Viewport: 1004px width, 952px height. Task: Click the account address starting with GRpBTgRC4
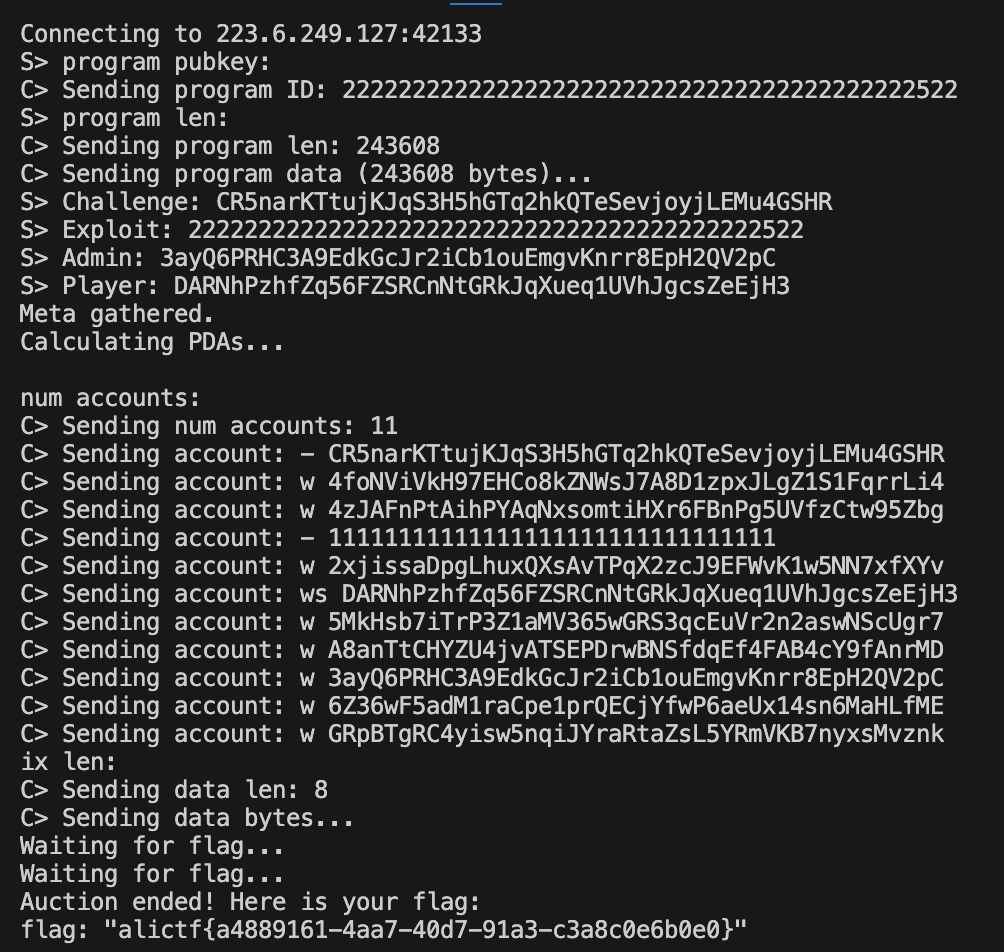635,734
